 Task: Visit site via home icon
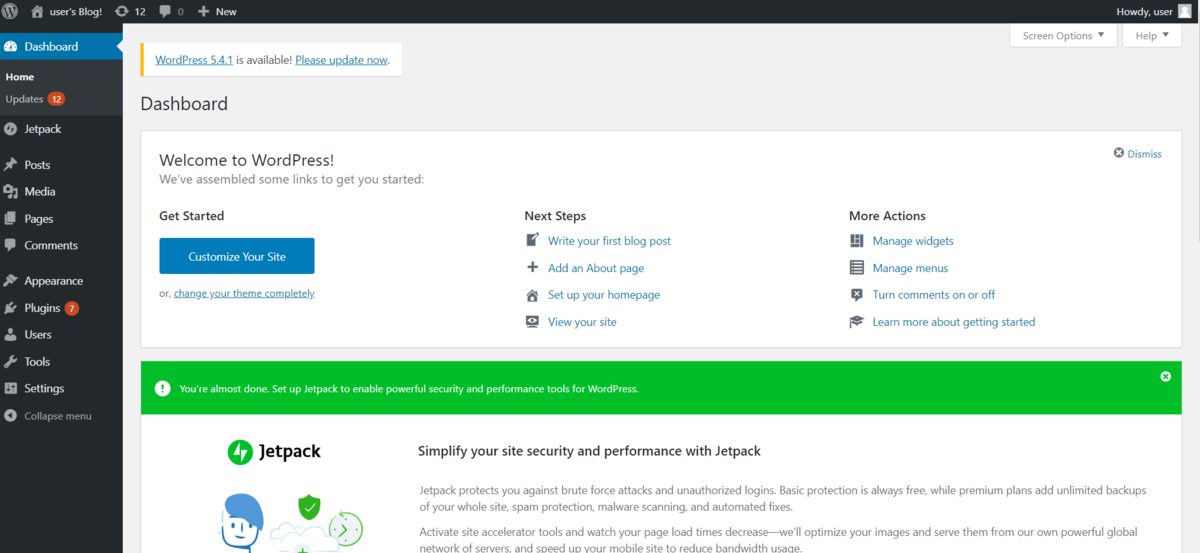37,11
